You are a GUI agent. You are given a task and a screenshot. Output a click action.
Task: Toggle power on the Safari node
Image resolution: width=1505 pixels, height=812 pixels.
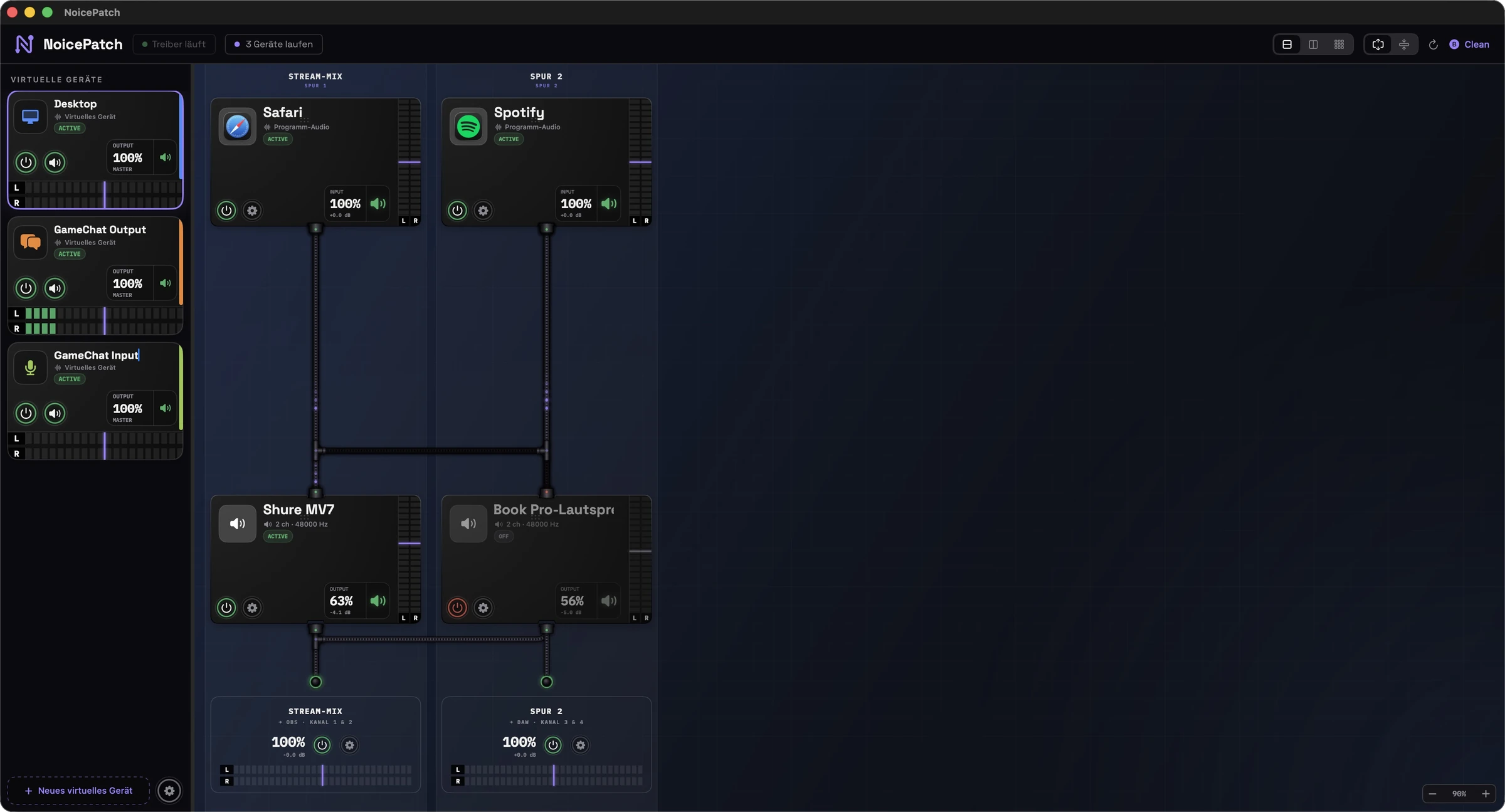coord(226,211)
